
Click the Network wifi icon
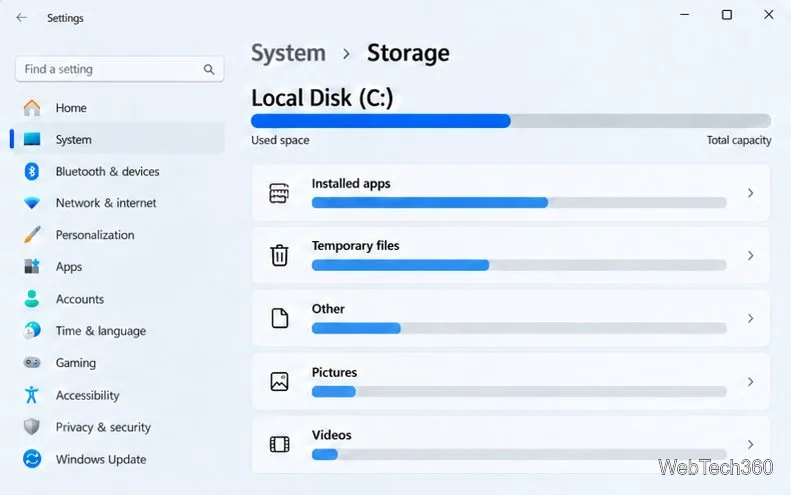[x=32, y=203]
